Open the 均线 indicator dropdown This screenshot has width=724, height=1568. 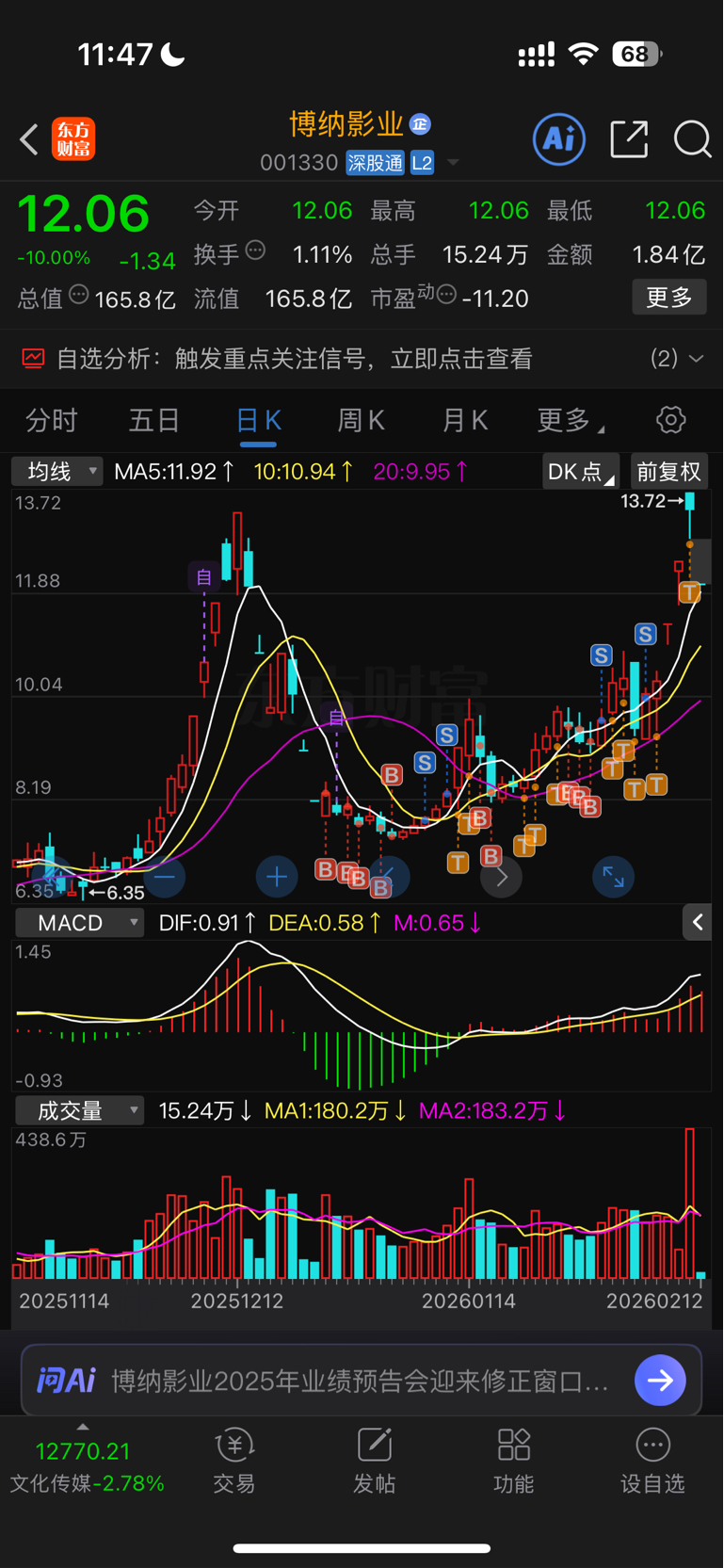56,471
